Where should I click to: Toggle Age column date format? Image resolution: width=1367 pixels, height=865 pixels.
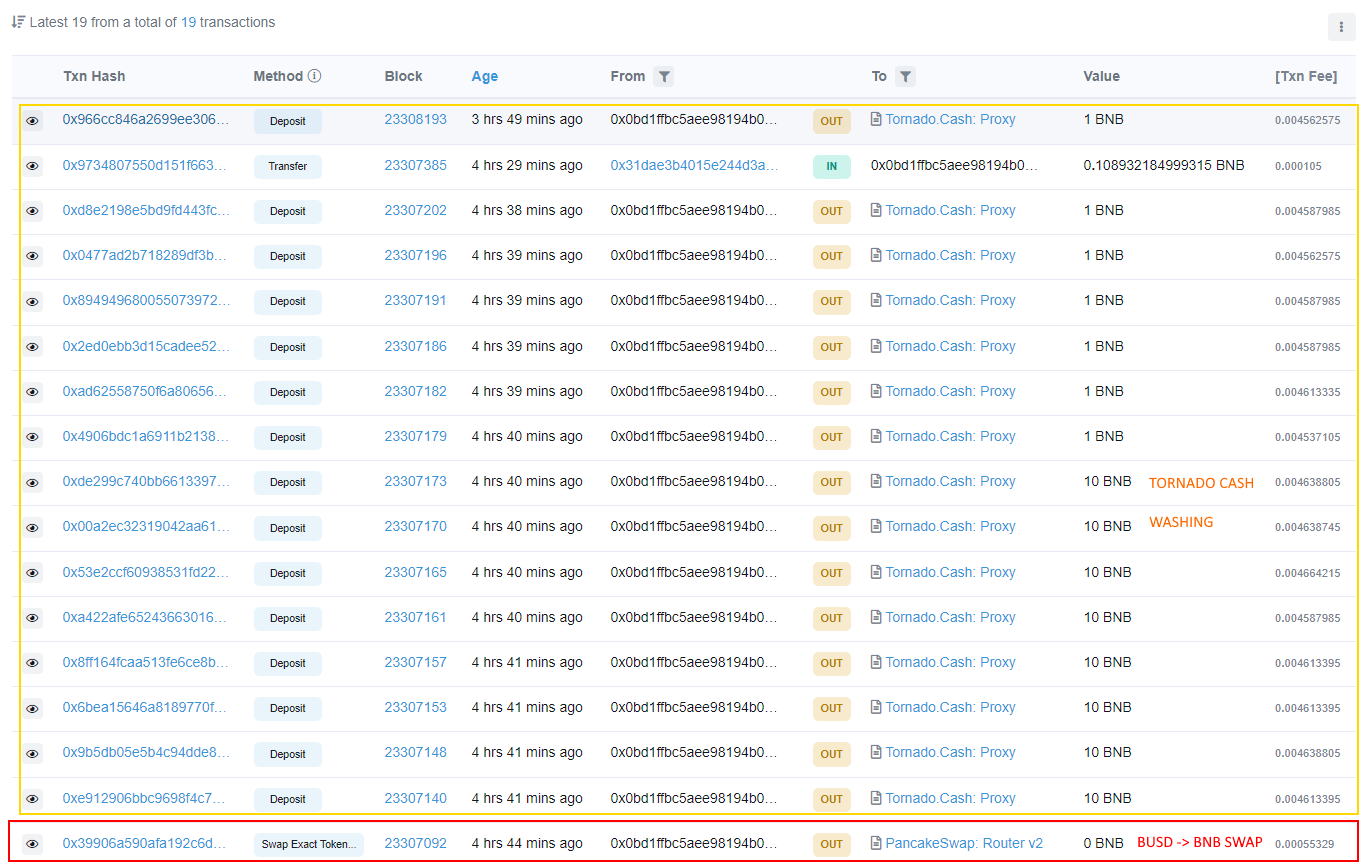(x=485, y=76)
